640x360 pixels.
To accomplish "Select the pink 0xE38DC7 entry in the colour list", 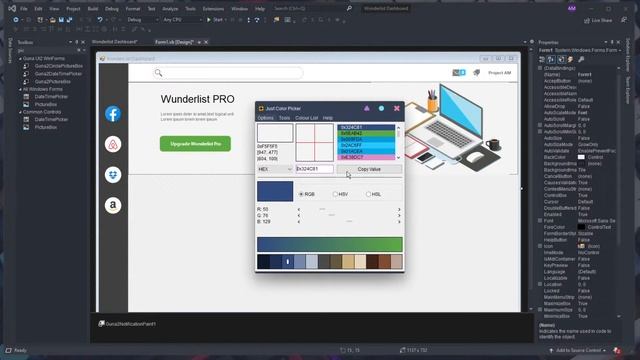I will coord(366,157).
